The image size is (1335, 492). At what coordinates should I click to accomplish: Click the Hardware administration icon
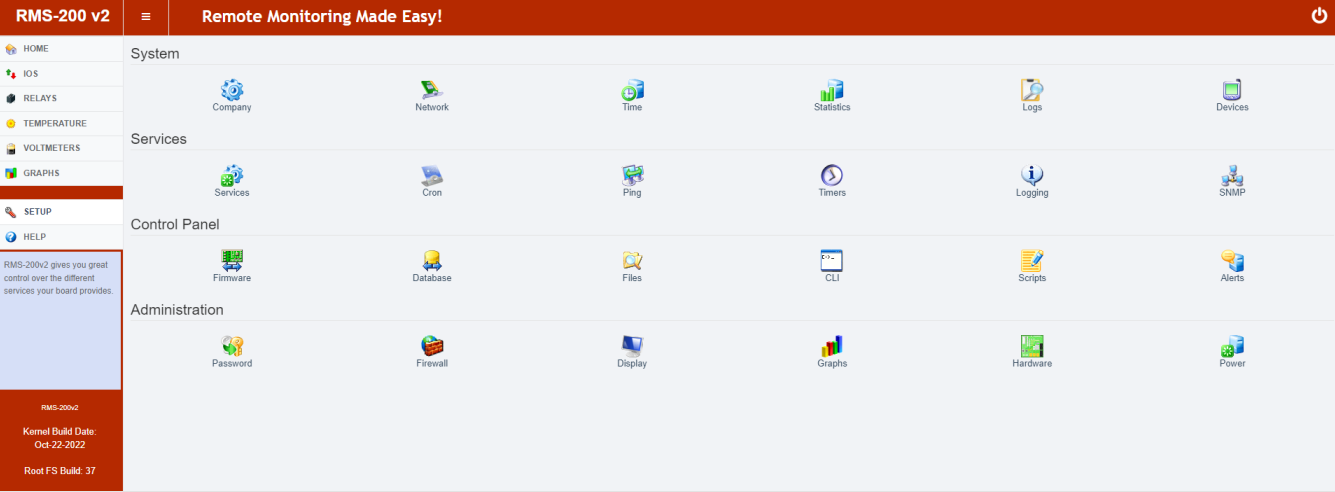pyautogui.click(x=1032, y=347)
